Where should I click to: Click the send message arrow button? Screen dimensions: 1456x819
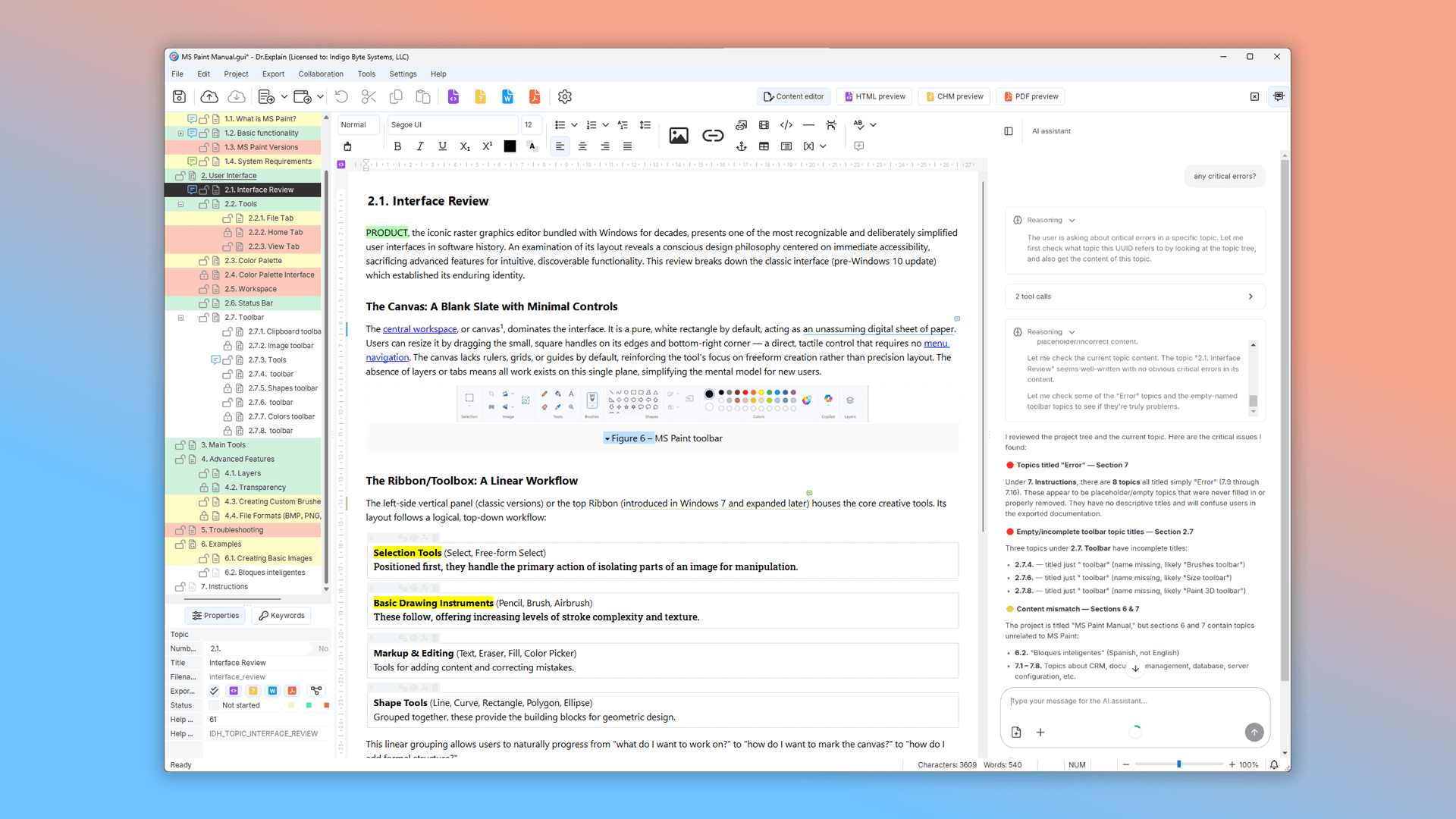[x=1254, y=732]
